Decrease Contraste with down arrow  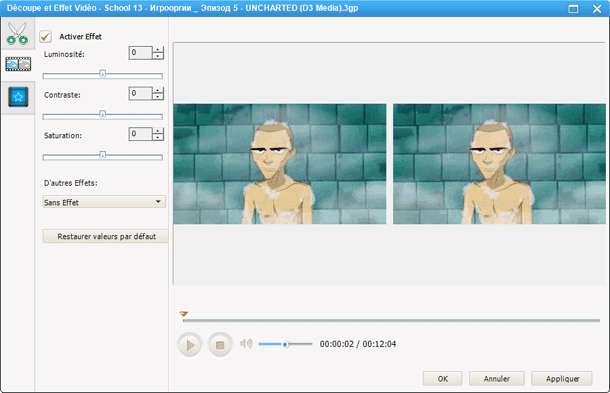pos(158,96)
